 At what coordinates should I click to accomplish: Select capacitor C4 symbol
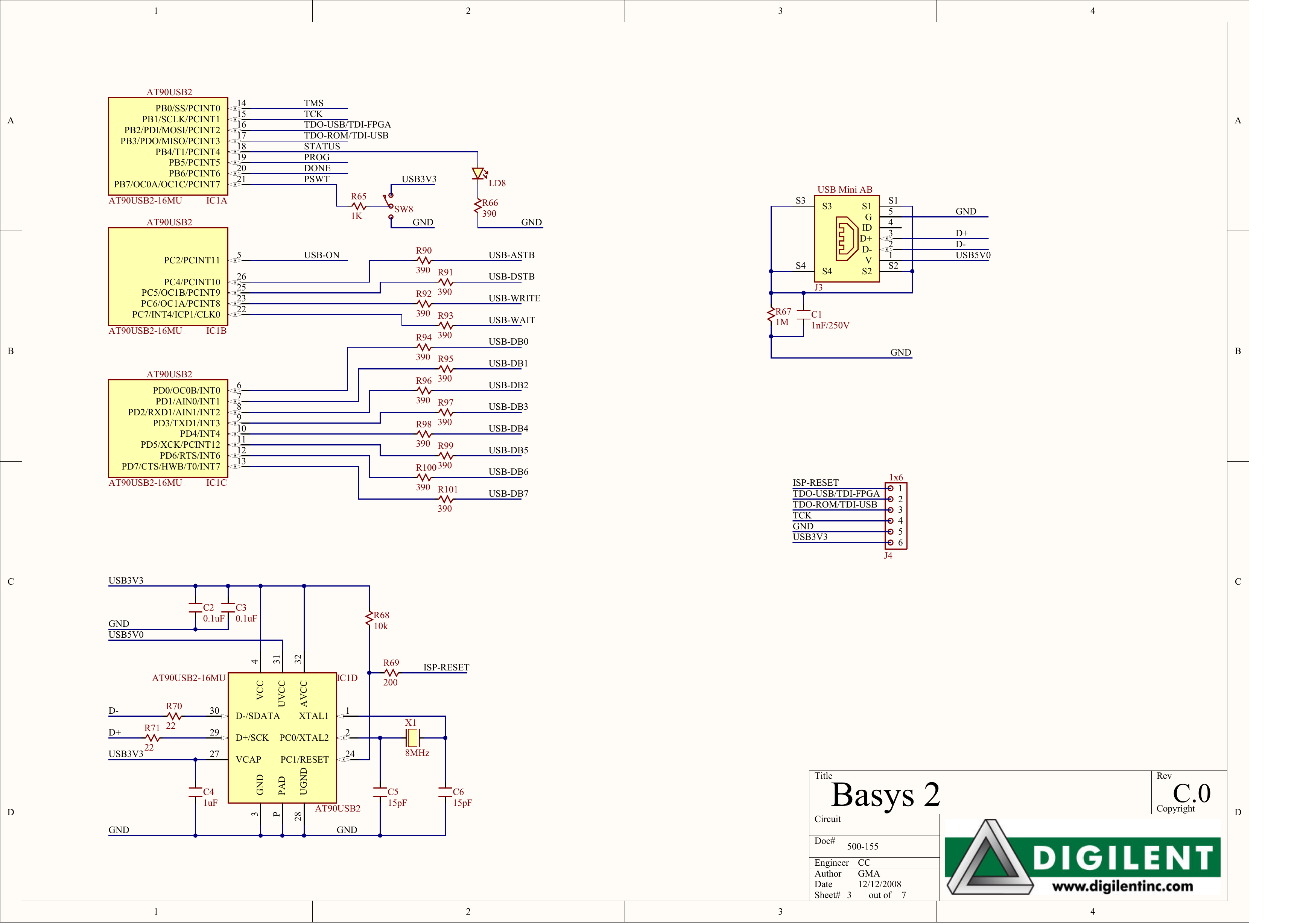tap(195, 792)
